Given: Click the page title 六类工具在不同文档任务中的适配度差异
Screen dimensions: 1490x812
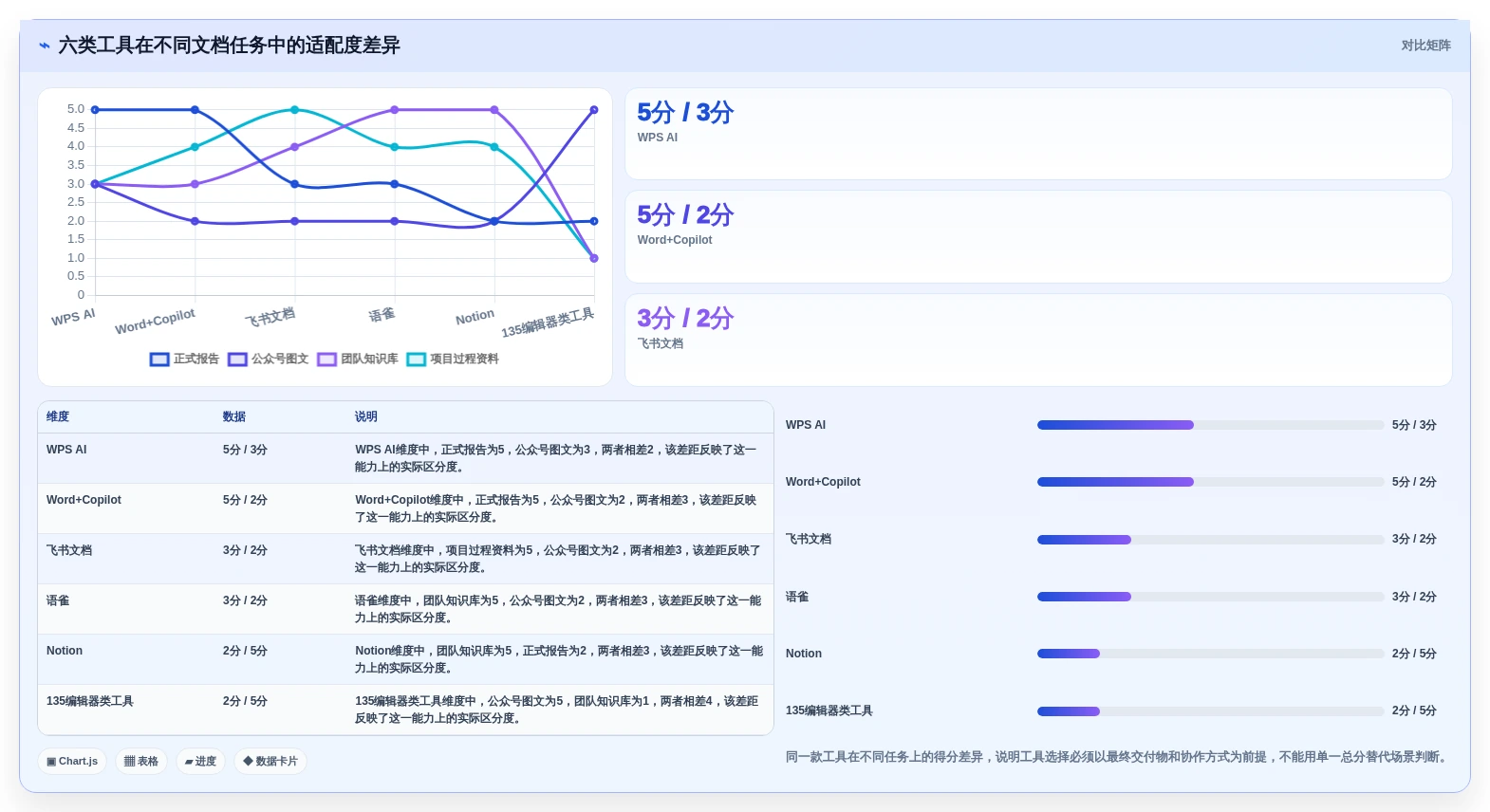Looking at the screenshot, I should 229,46.
